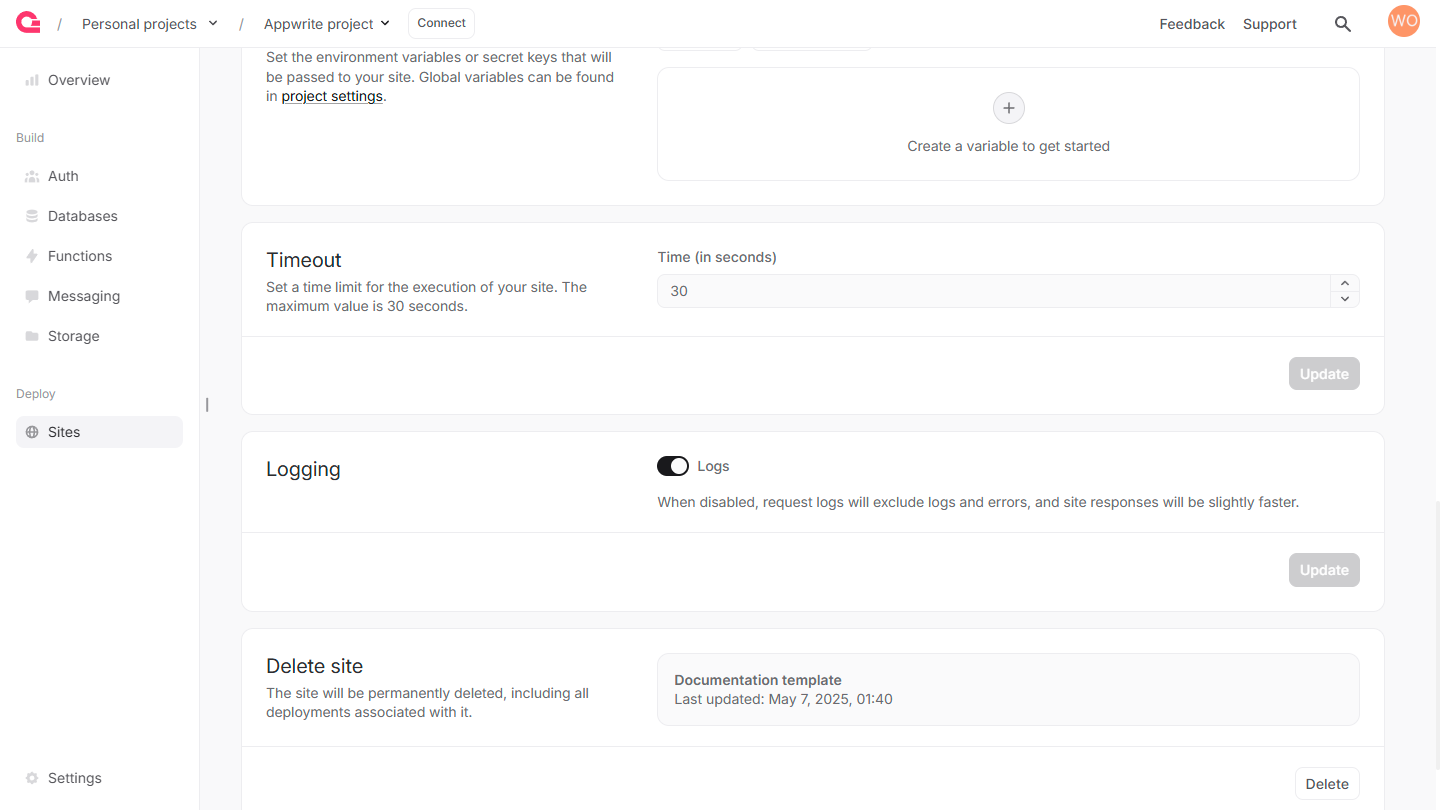The height and width of the screenshot is (810, 1440).
Task: Disable the Logs toggle switch
Action: (673, 466)
